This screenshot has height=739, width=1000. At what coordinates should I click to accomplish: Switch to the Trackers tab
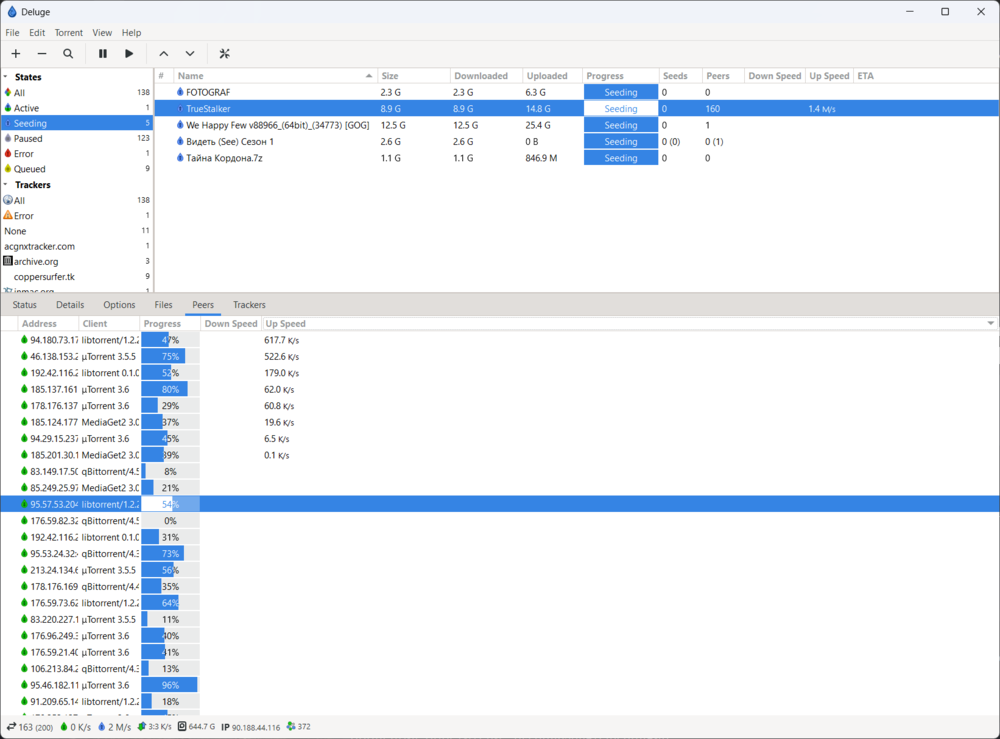pos(249,305)
